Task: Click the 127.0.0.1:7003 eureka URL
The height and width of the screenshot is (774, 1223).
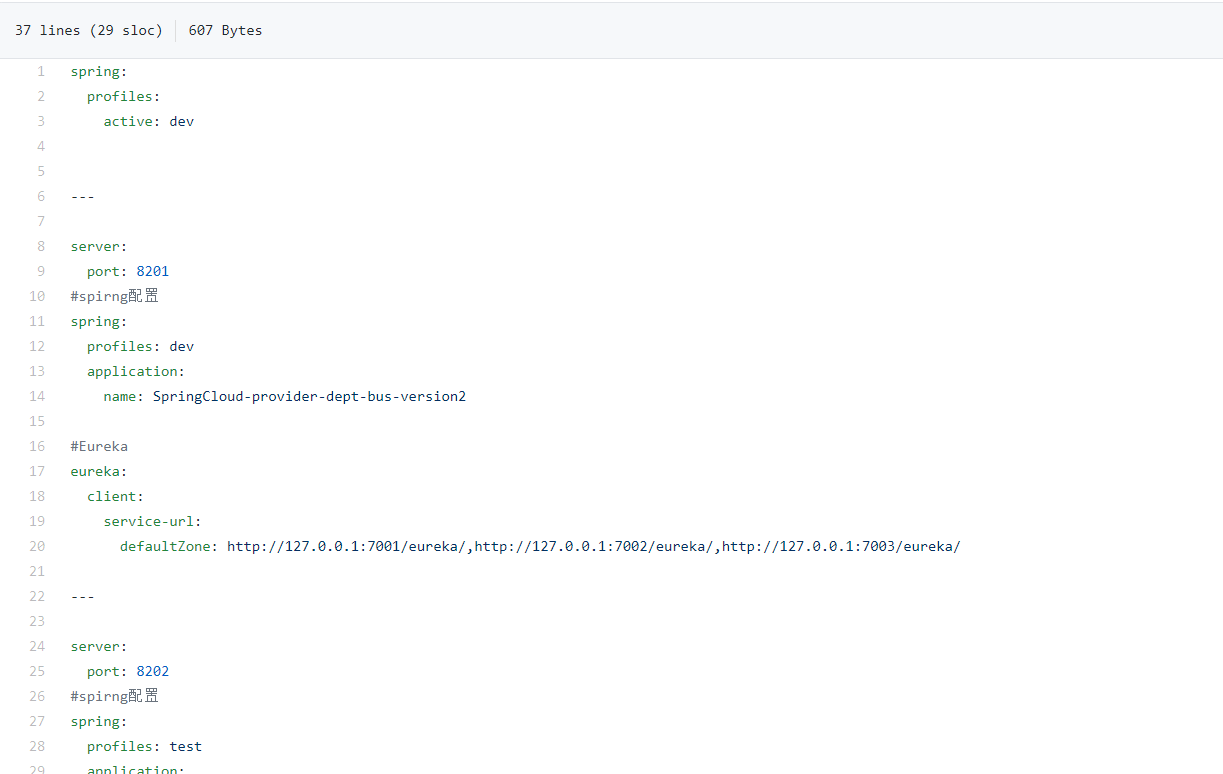Action: (841, 546)
